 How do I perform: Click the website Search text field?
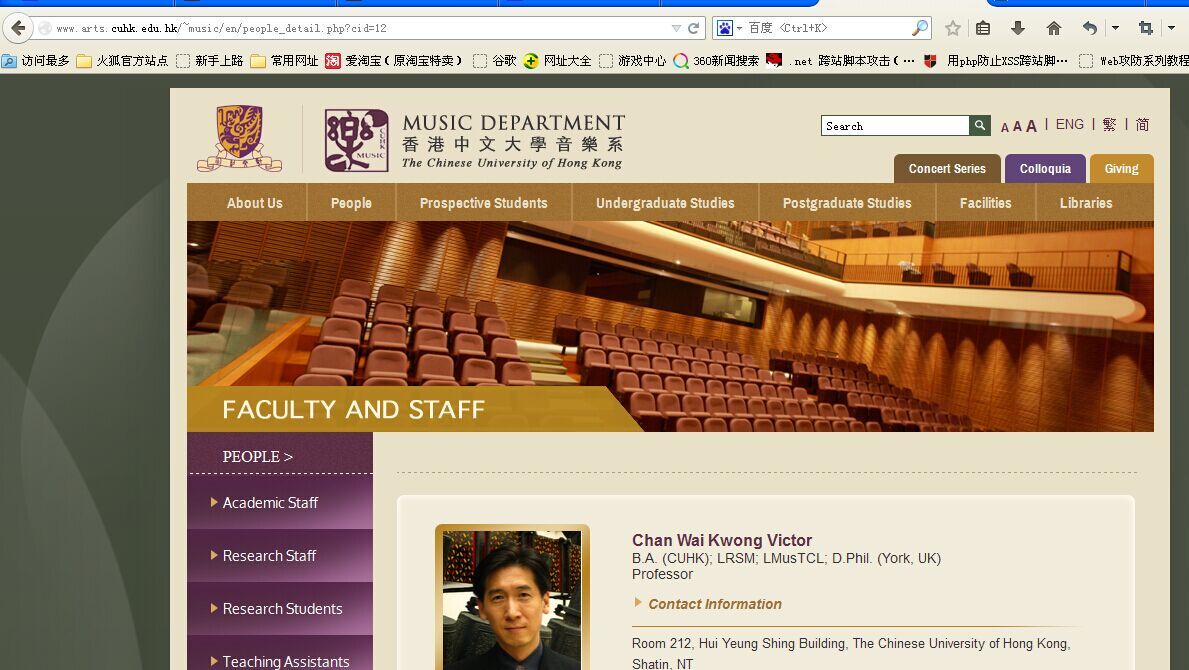click(895, 126)
